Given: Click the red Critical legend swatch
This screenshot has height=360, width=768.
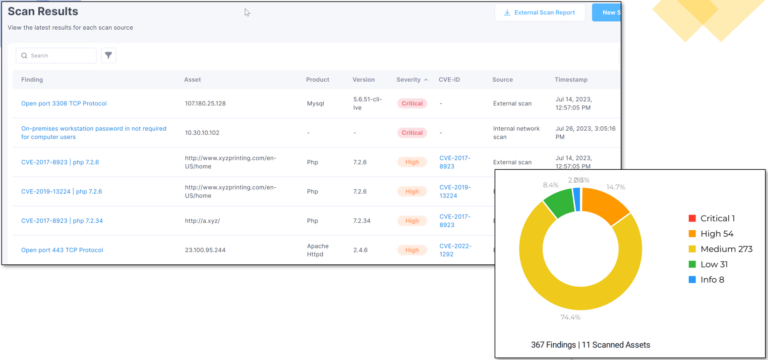Looking at the screenshot, I should coord(692,218).
